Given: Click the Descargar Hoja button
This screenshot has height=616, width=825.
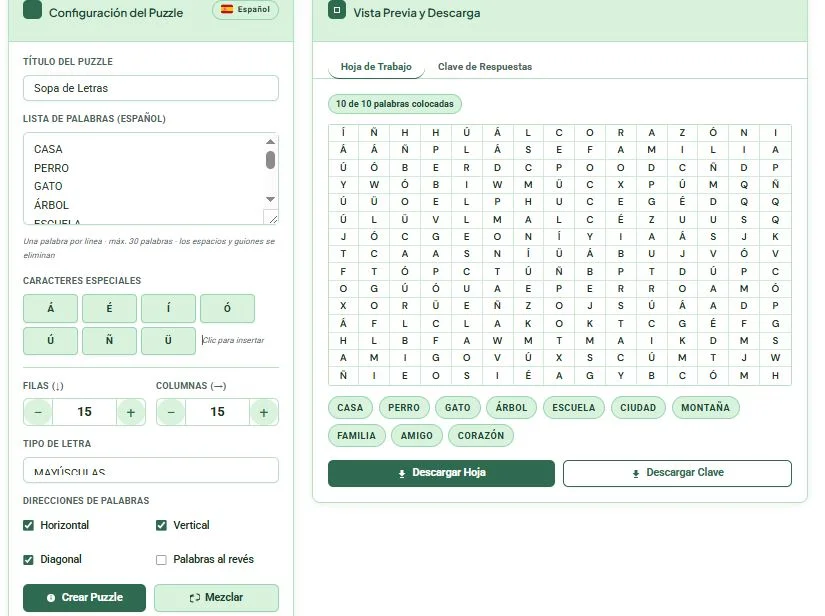Looking at the screenshot, I should tap(441, 473).
